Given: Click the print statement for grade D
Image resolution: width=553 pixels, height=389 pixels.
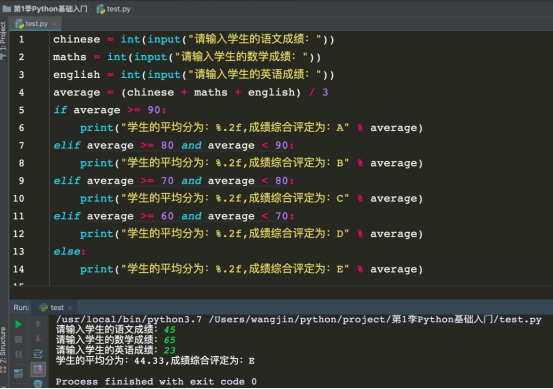Looking at the screenshot, I should (251, 233).
